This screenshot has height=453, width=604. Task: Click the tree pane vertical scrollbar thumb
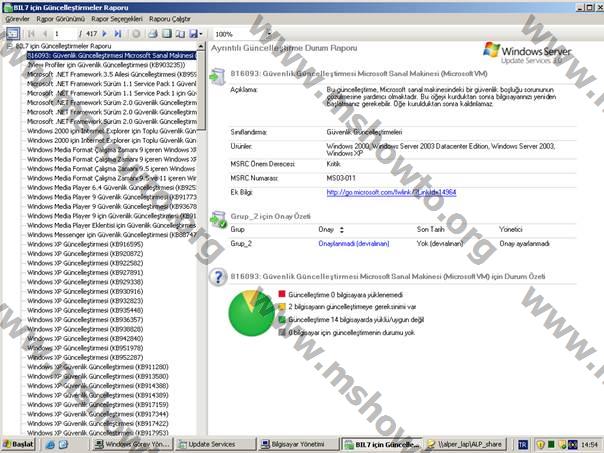pyautogui.click(x=201, y=91)
